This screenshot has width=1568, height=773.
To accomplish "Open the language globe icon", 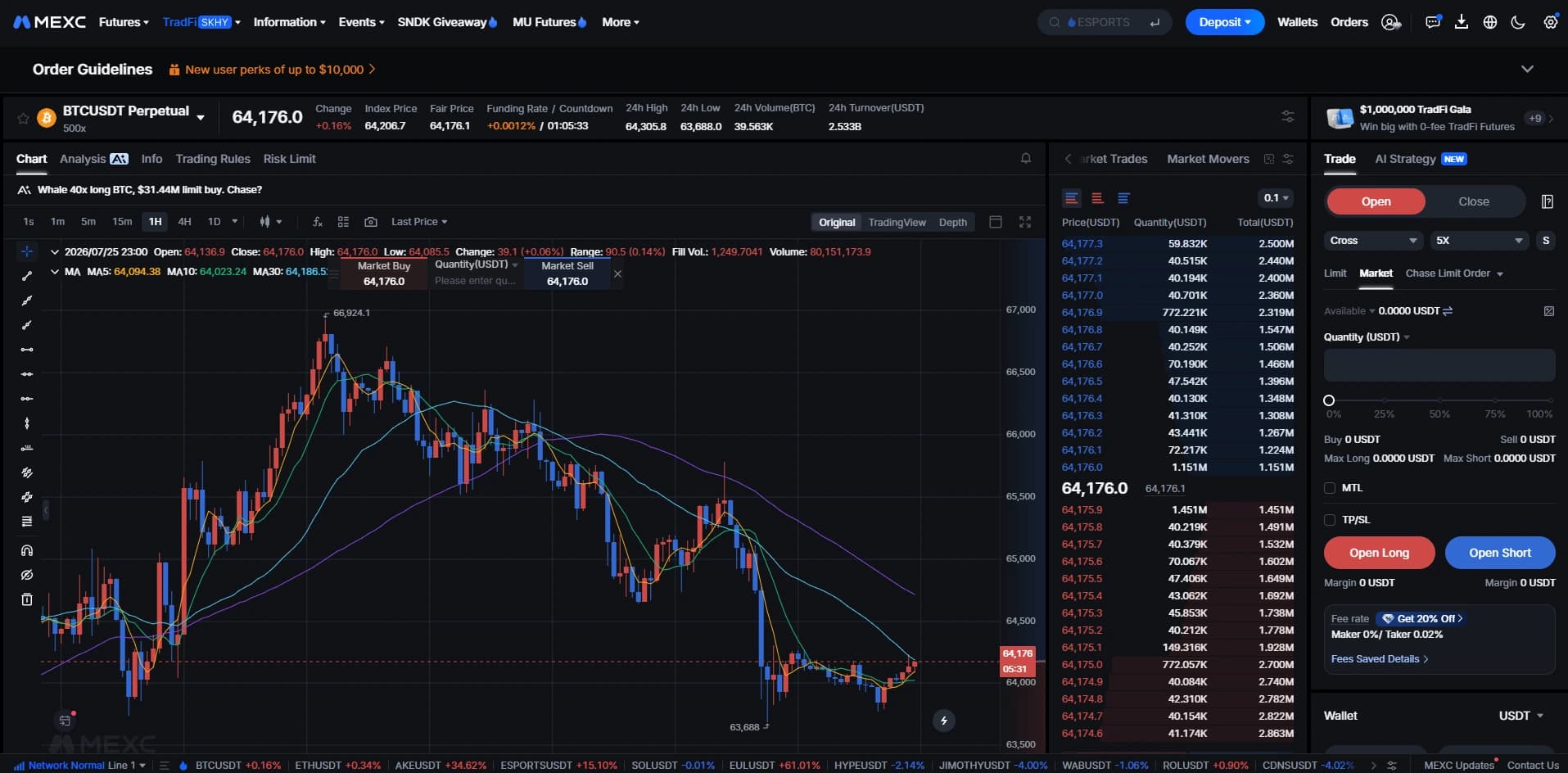I will coord(1490,22).
